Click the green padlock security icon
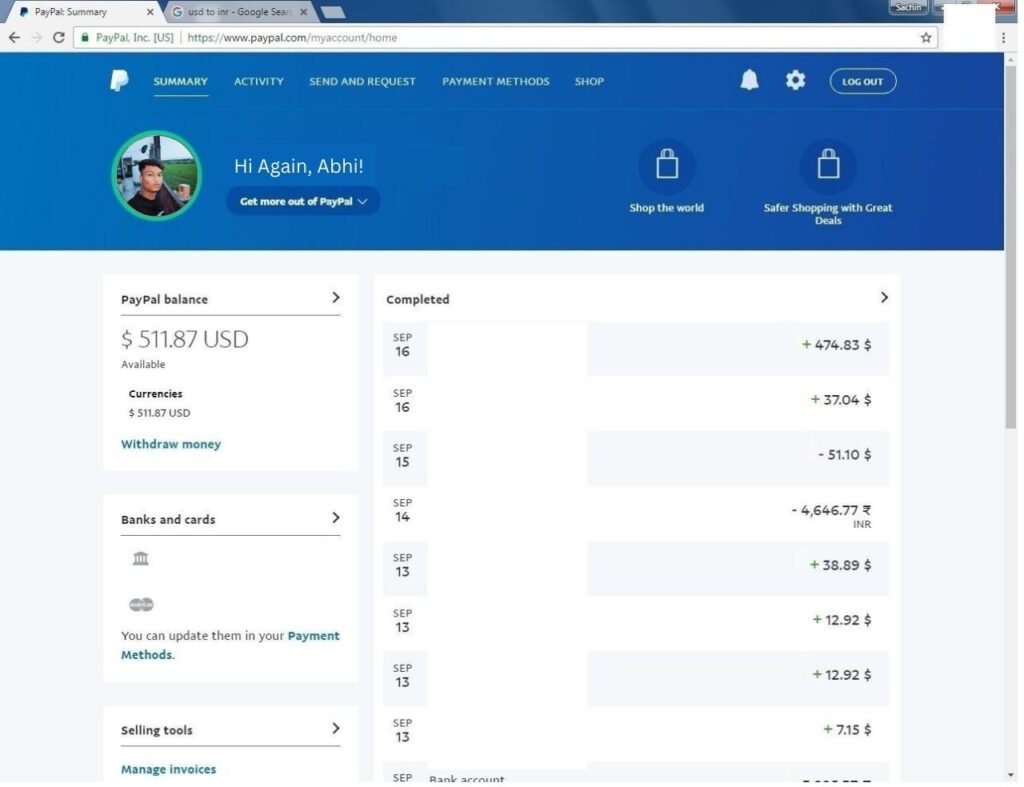 (84, 38)
